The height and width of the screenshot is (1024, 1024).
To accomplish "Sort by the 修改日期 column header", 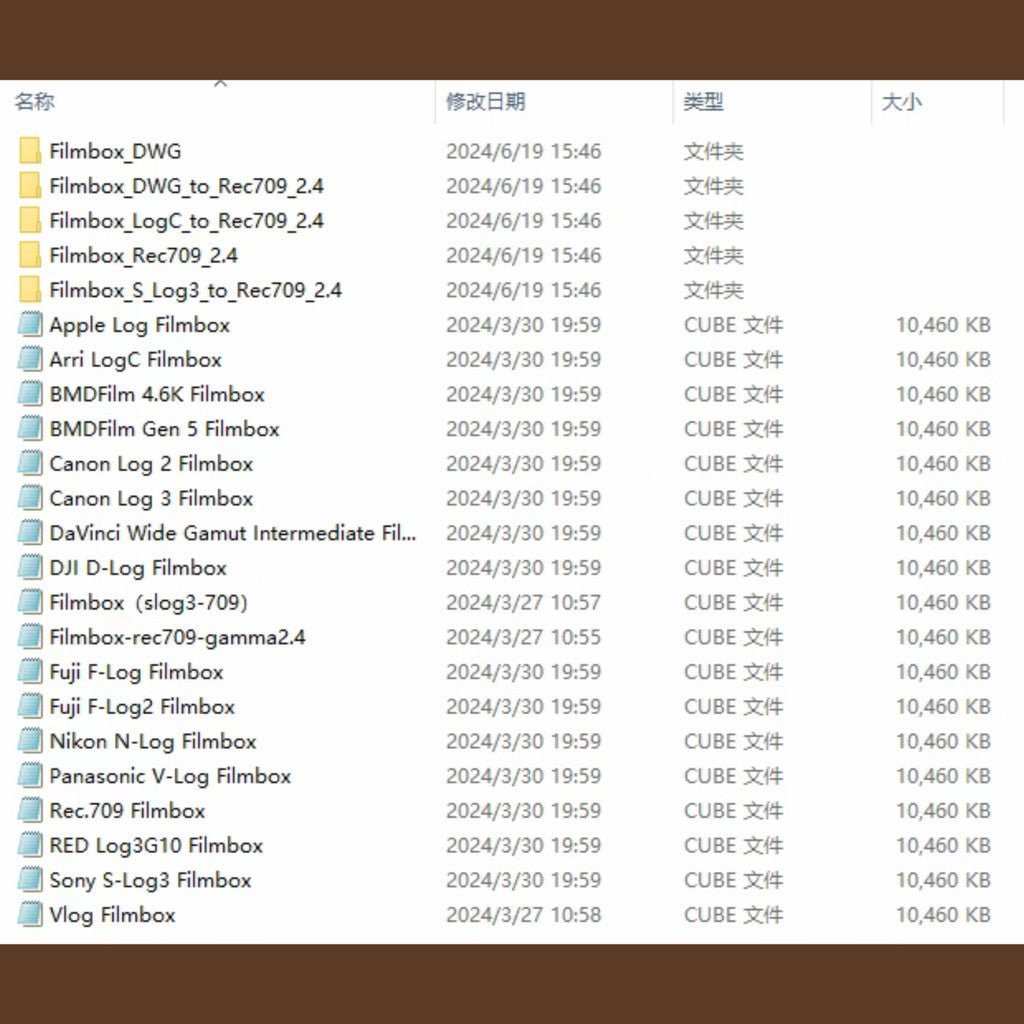I will (485, 101).
